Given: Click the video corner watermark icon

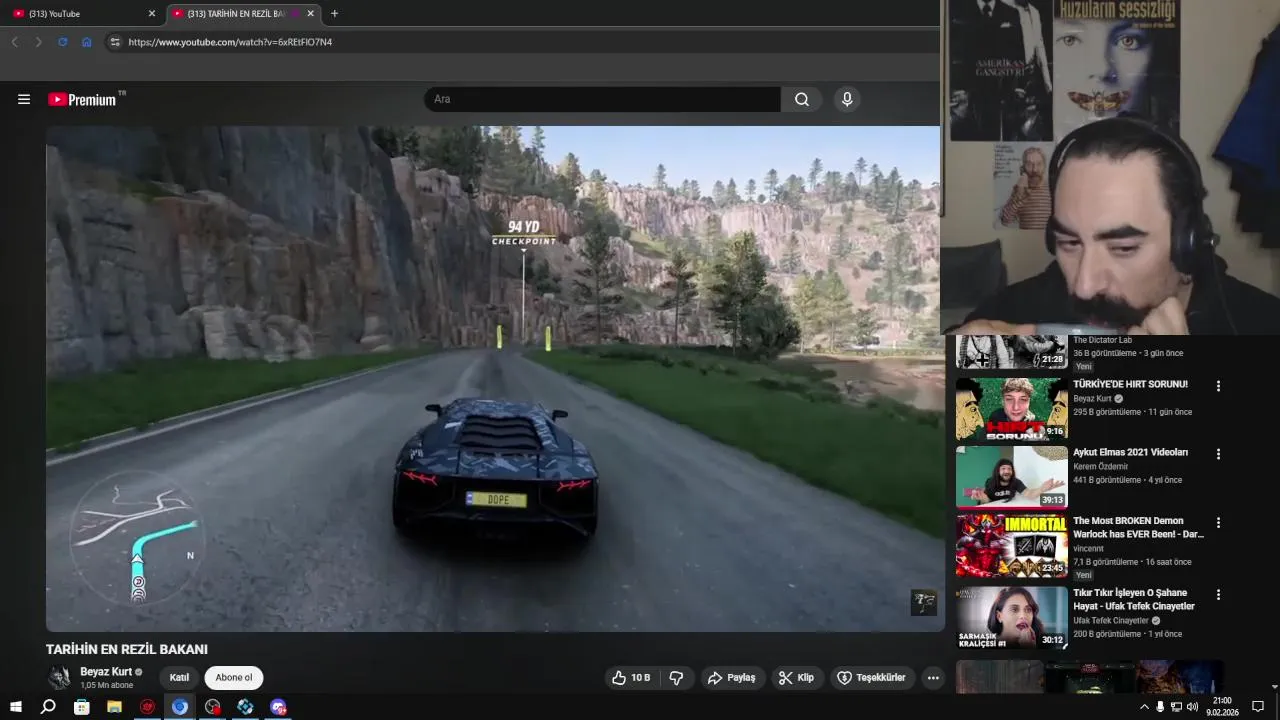Looking at the screenshot, I should click(924, 602).
